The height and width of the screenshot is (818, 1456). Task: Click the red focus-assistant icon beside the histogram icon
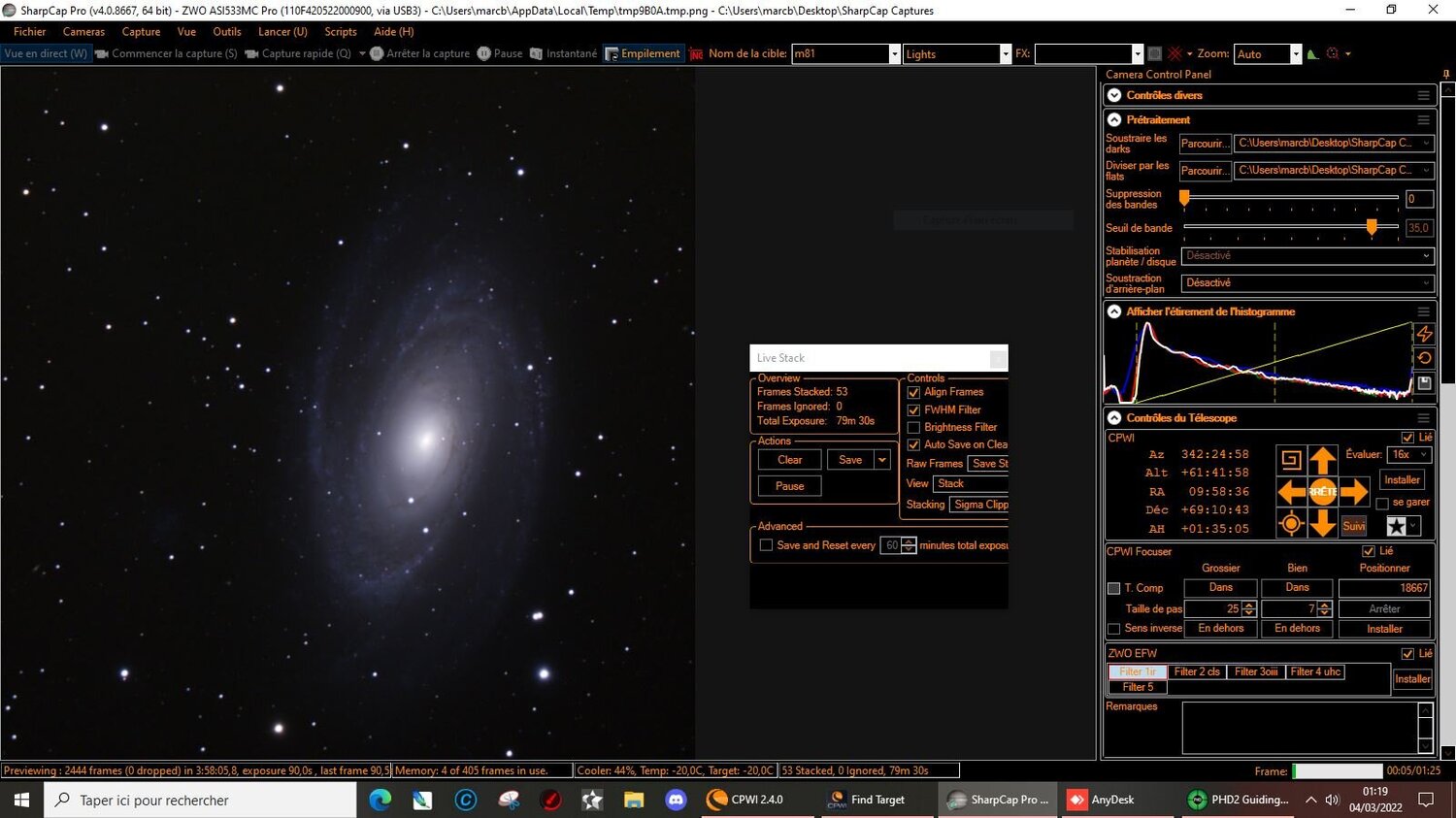(x=1333, y=54)
